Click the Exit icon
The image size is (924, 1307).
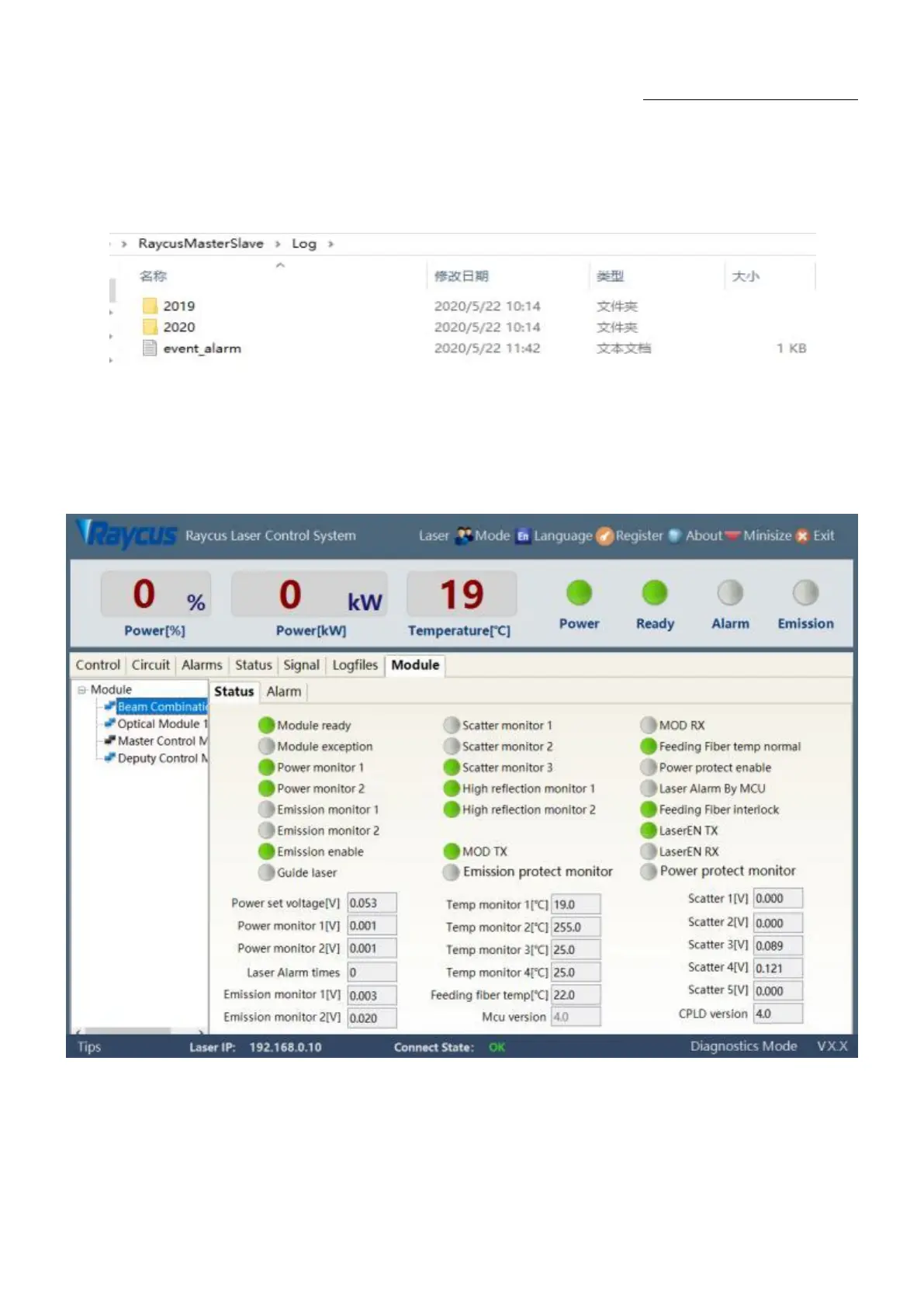tap(802, 536)
